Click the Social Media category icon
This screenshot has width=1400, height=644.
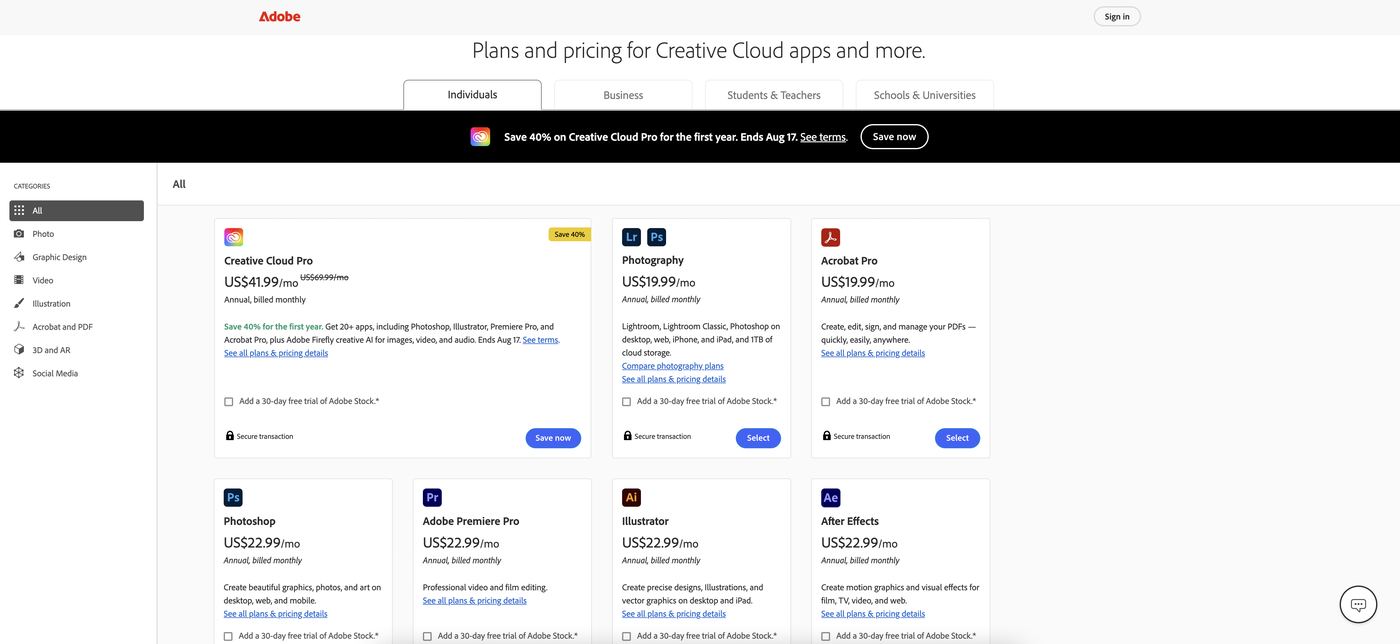(19, 373)
